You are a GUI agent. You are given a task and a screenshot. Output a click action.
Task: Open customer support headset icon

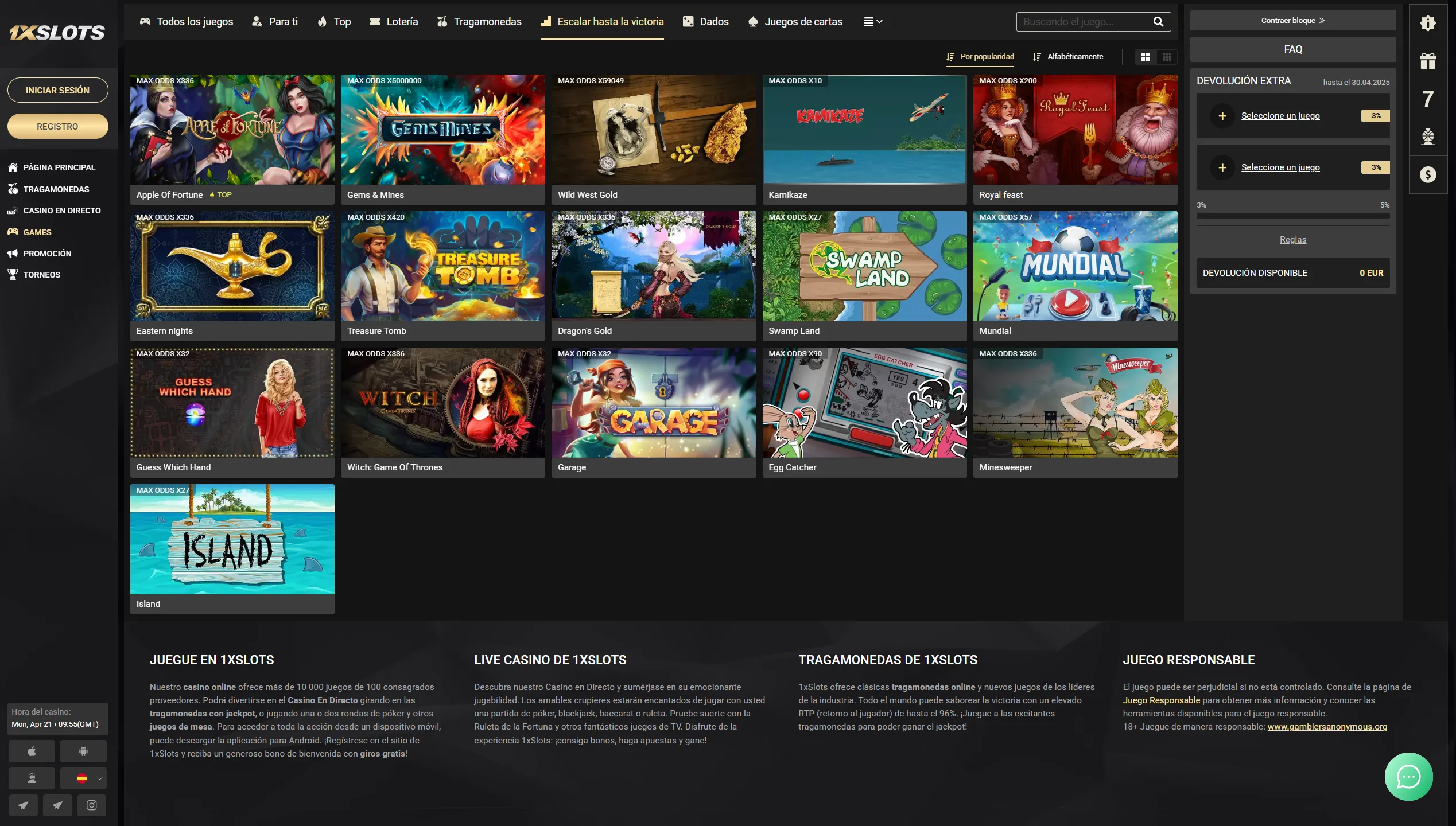(32, 778)
